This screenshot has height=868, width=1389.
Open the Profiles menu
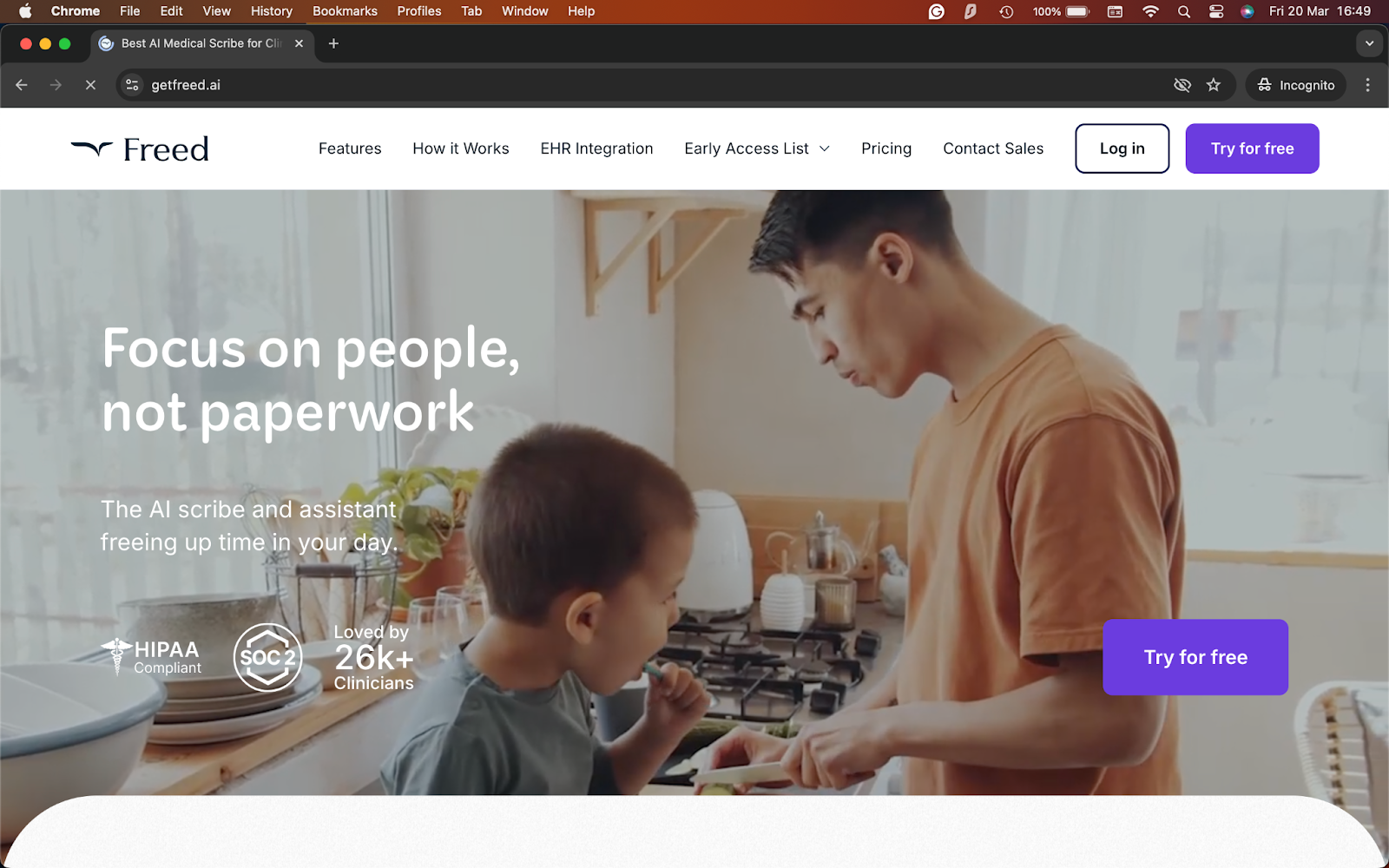[419, 11]
